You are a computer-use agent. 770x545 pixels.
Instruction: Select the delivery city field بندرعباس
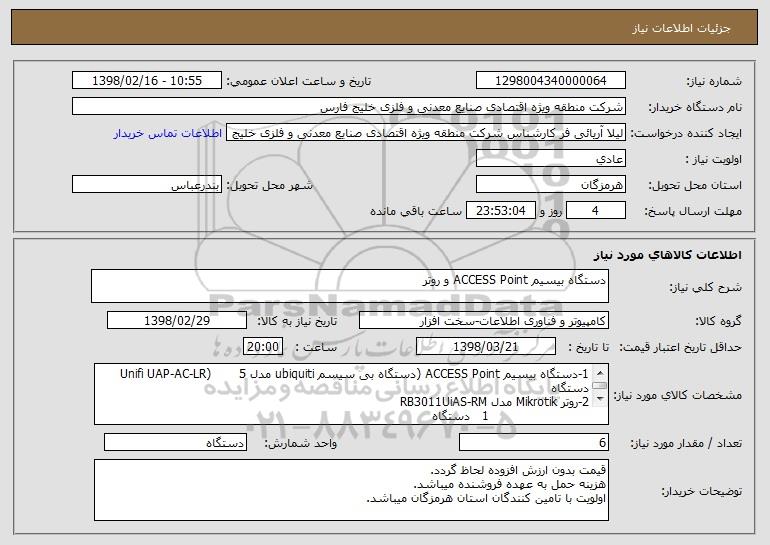coord(147,185)
